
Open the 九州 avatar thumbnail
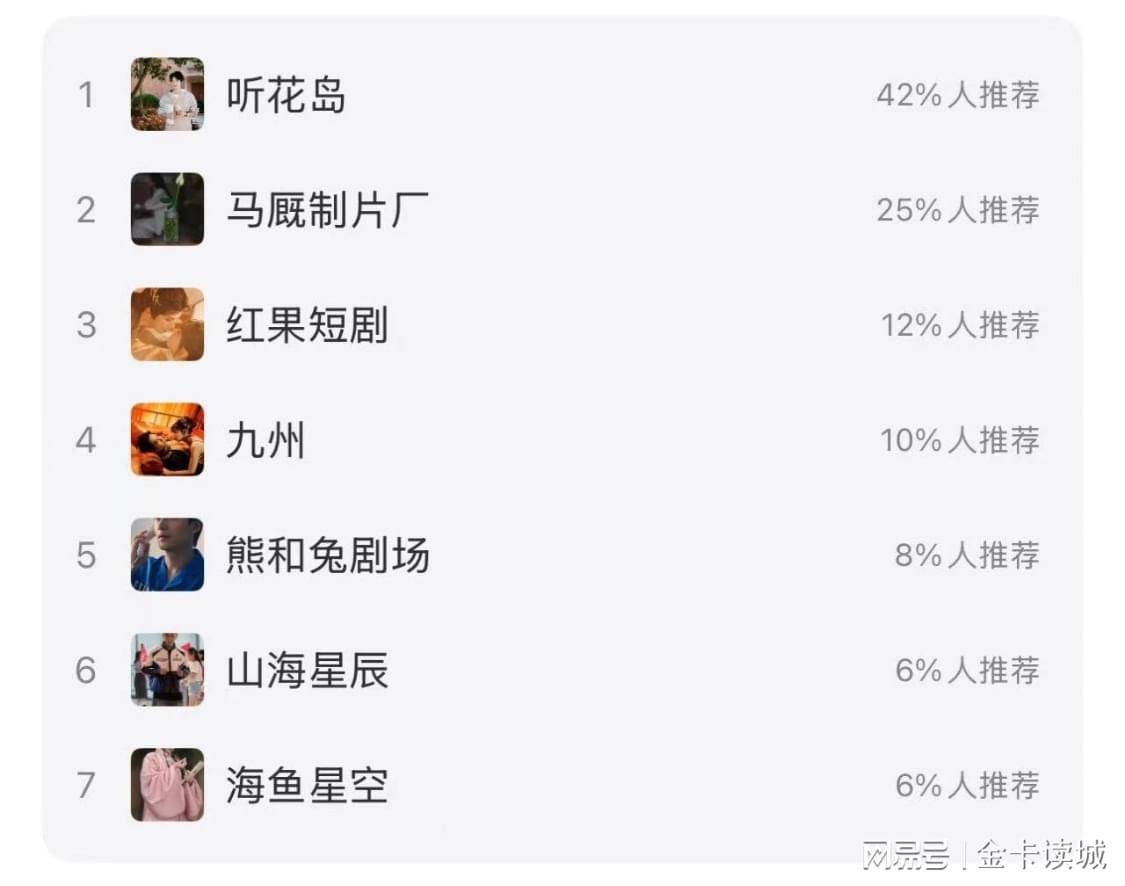point(167,439)
